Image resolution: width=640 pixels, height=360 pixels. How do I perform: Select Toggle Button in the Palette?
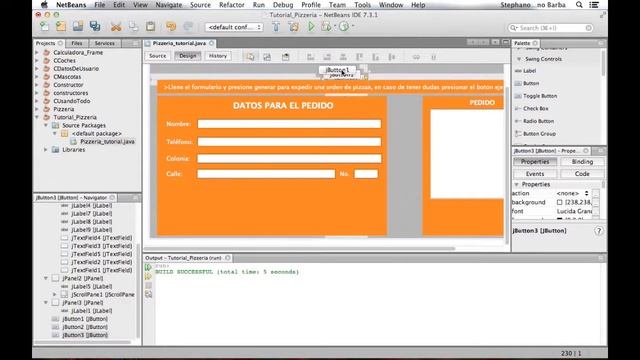(x=540, y=96)
